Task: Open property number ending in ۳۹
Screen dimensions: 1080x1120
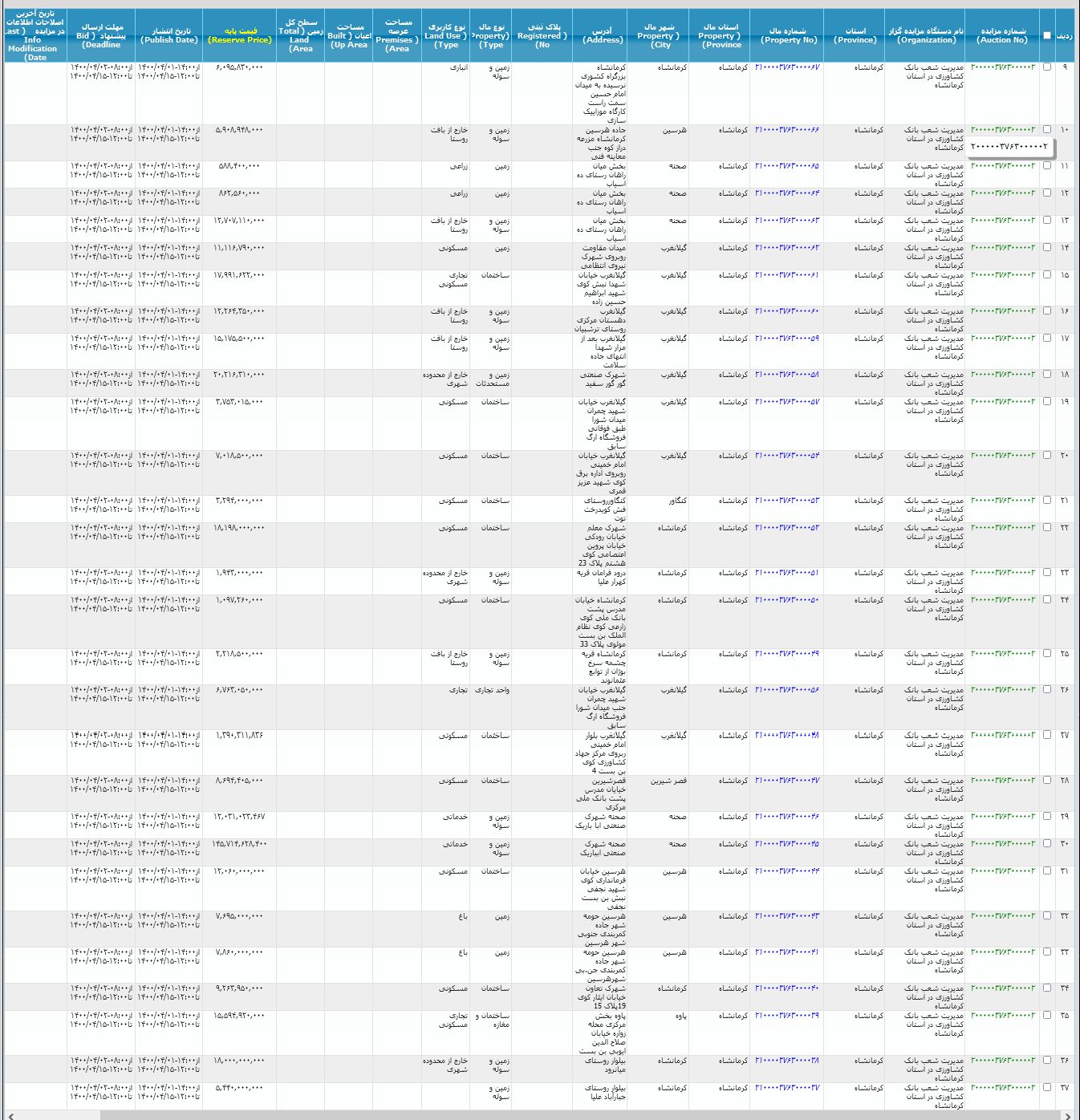Action: pyautogui.click(x=787, y=1016)
